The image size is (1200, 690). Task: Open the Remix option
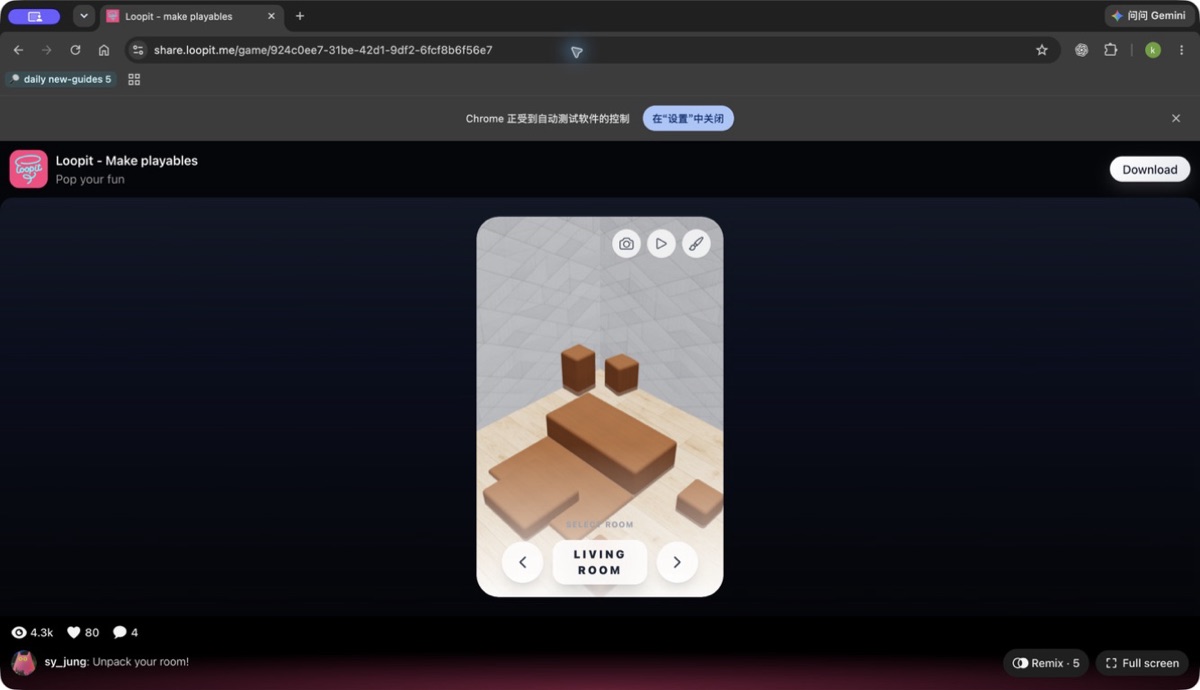pos(1046,663)
